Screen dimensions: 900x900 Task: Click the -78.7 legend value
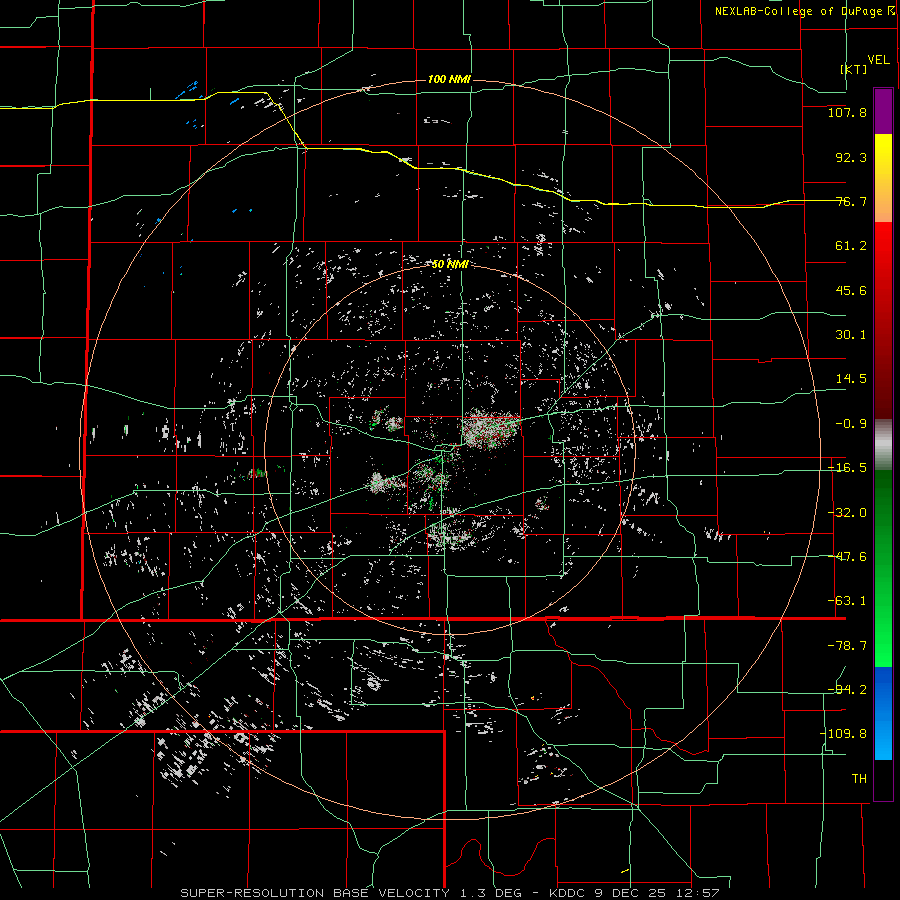(x=847, y=646)
